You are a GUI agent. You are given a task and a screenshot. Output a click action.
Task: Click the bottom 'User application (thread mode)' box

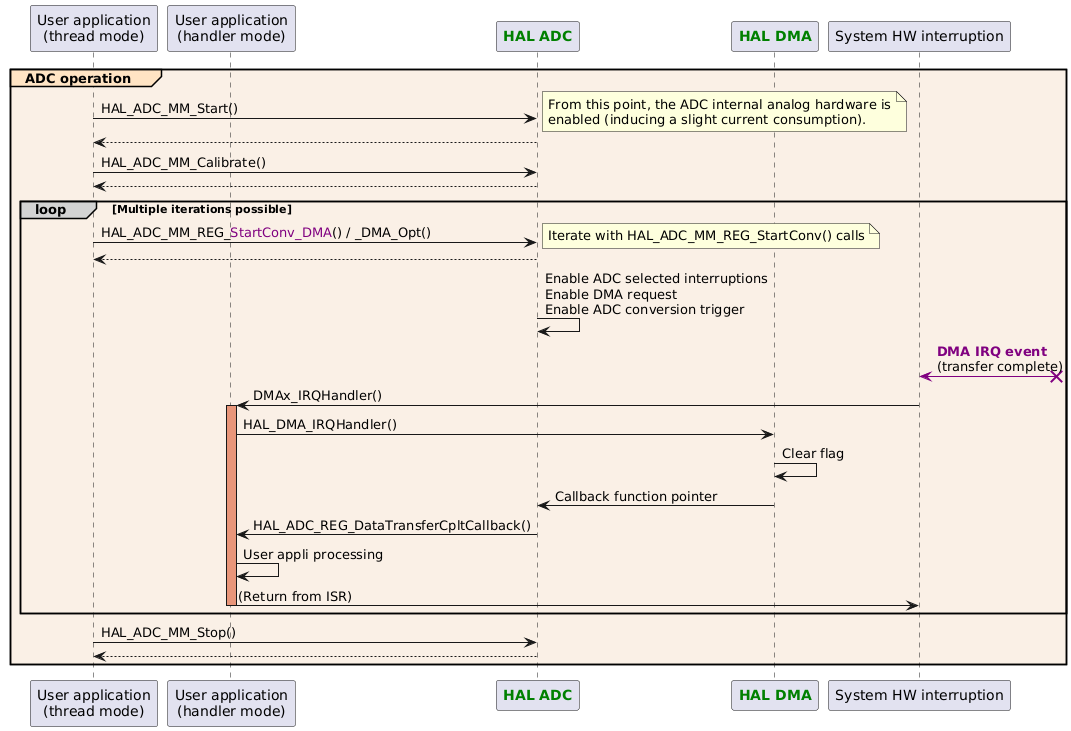tap(94, 703)
